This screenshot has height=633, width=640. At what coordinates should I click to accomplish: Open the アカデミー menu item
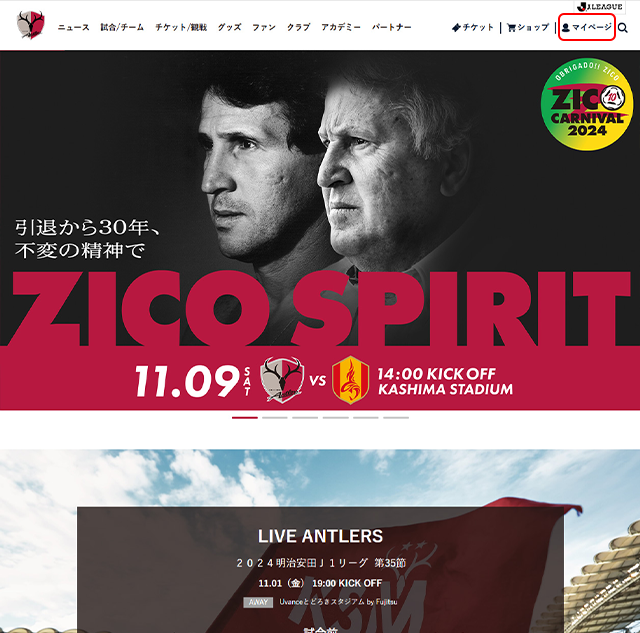[x=341, y=27]
